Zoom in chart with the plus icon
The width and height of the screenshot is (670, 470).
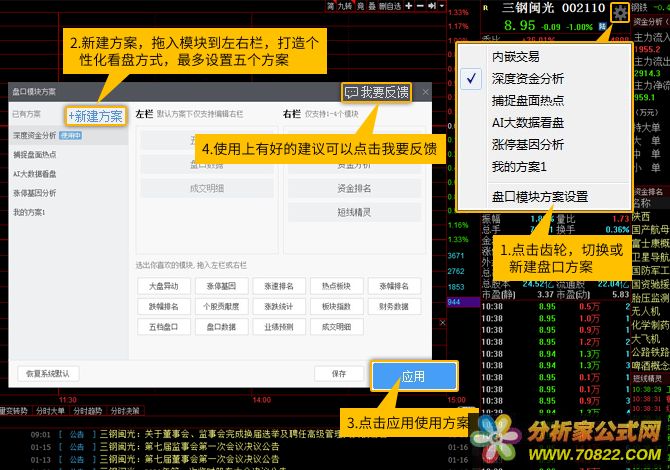point(409,6)
